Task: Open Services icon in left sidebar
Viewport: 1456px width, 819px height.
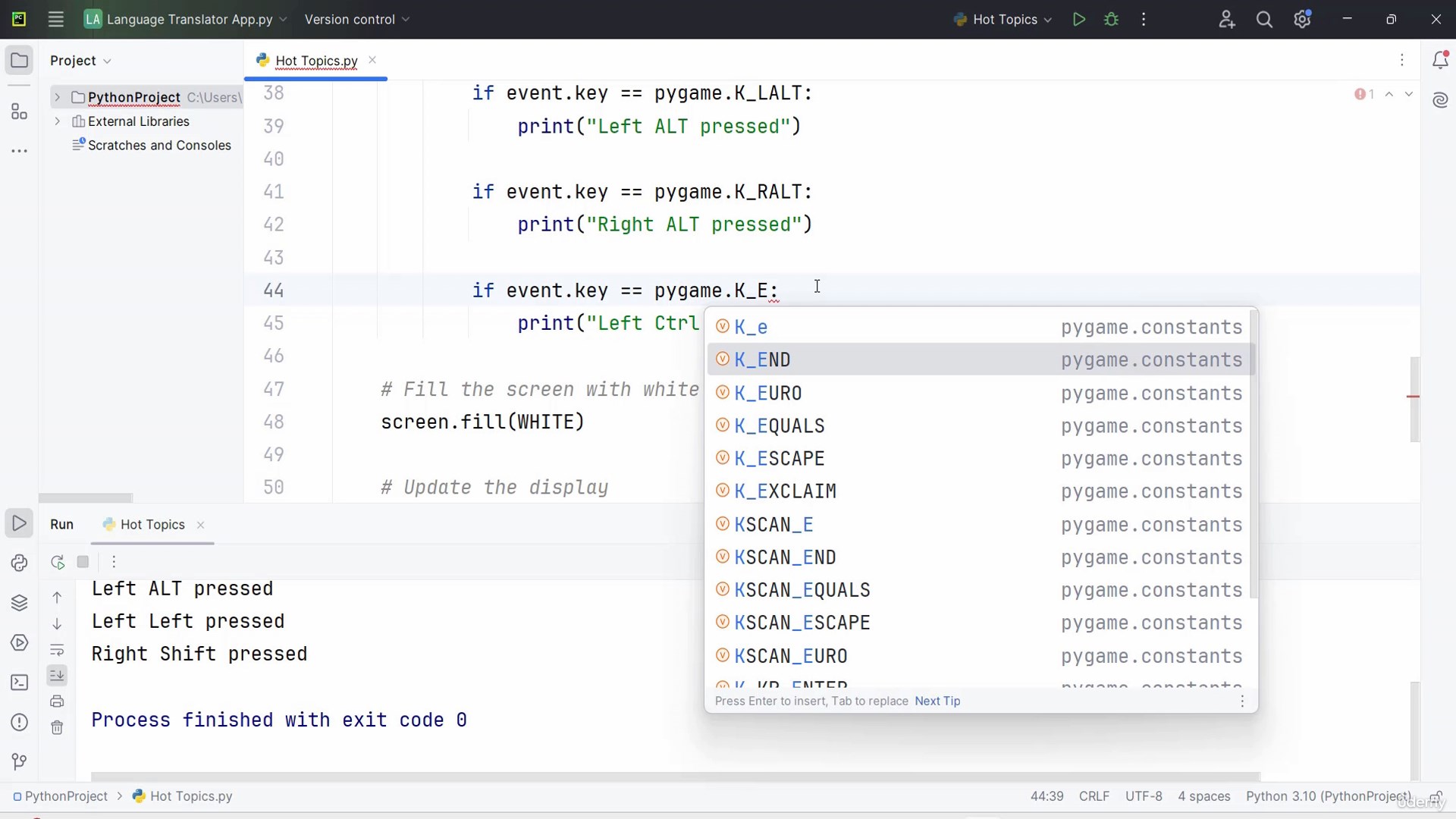Action: coord(20,643)
